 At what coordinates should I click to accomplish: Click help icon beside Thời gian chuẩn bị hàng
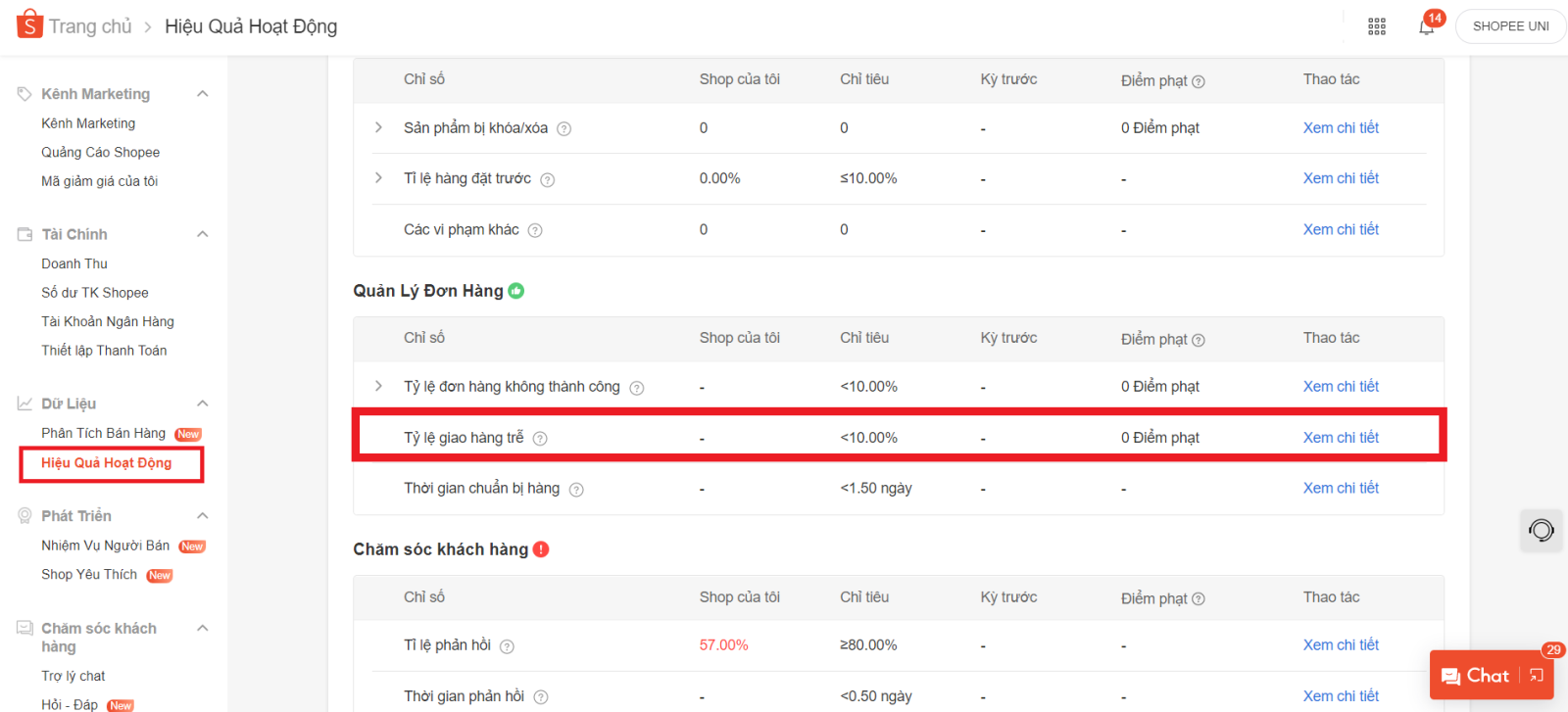click(x=576, y=490)
